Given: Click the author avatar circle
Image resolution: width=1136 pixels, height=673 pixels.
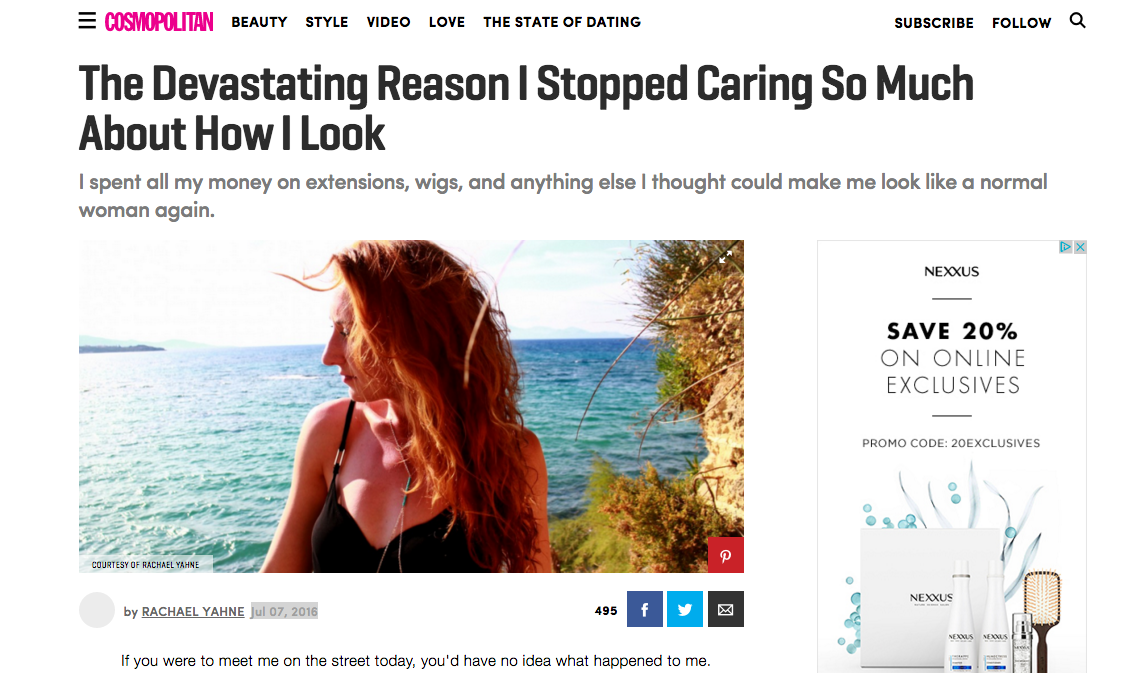Looking at the screenshot, I should point(97,610).
